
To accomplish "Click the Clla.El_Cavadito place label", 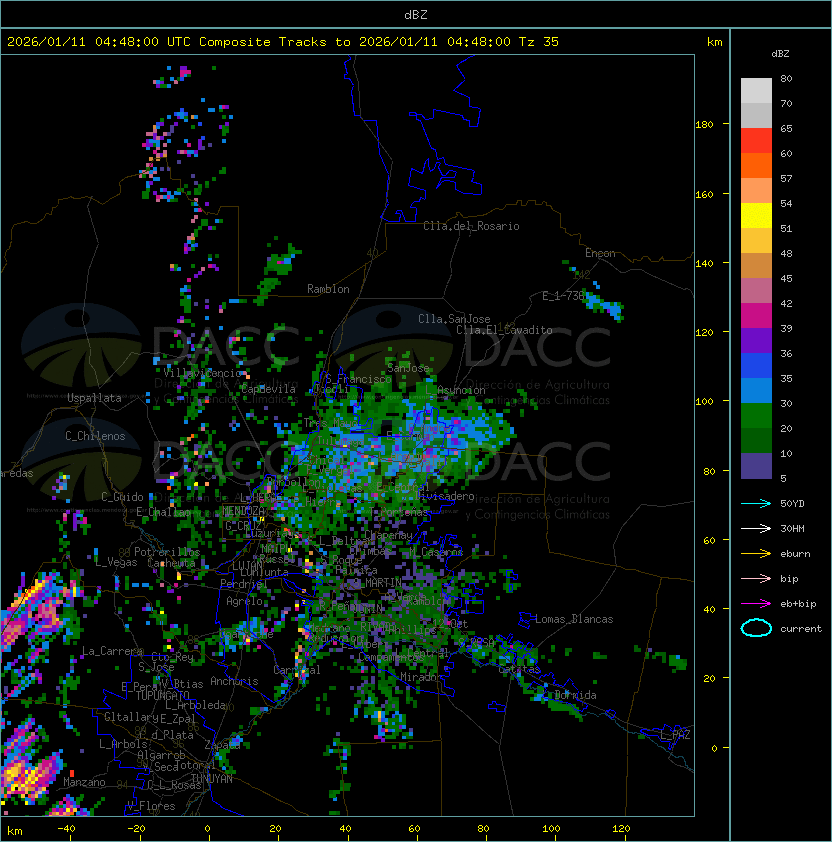I will [504, 330].
